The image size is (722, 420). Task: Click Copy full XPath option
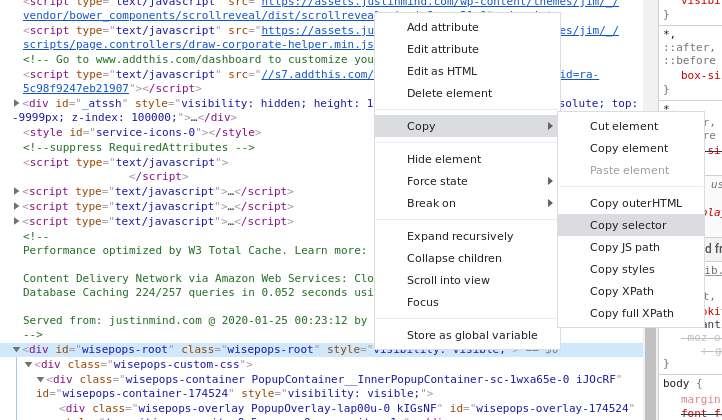tap(631, 314)
